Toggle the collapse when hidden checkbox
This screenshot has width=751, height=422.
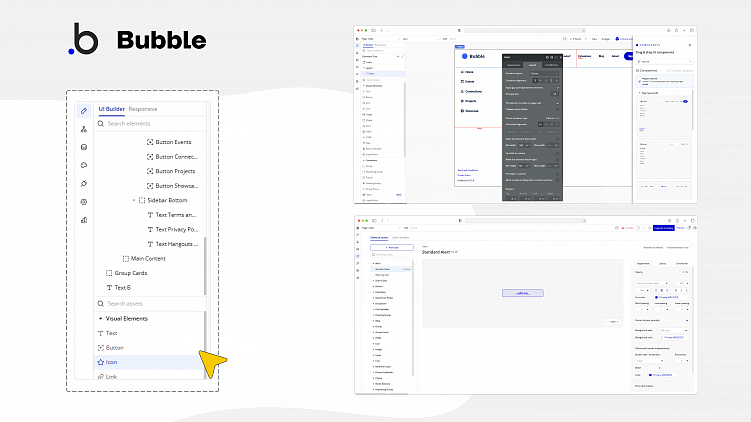558,109
